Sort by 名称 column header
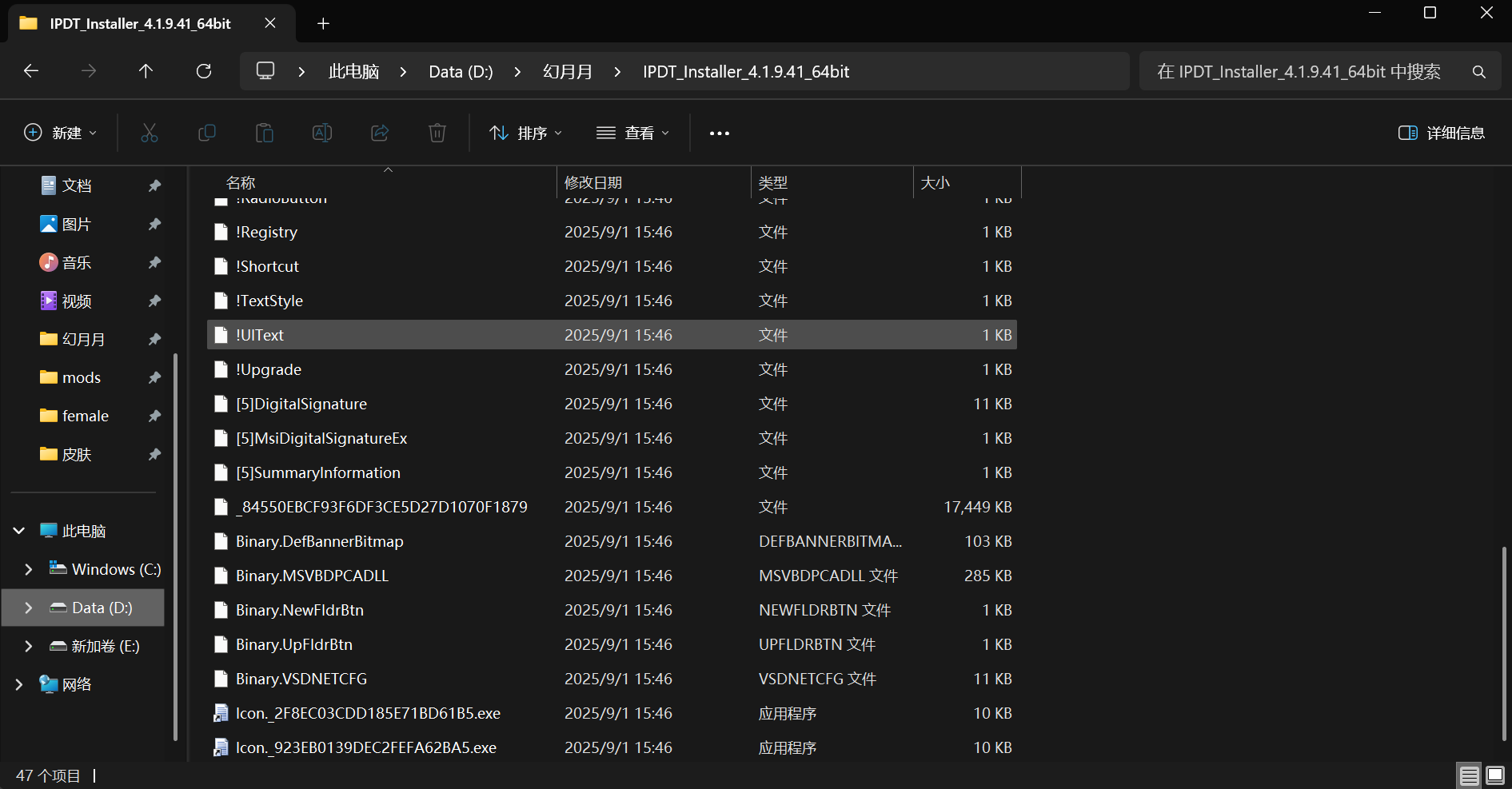This screenshot has height=789, width=1512. [241, 183]
